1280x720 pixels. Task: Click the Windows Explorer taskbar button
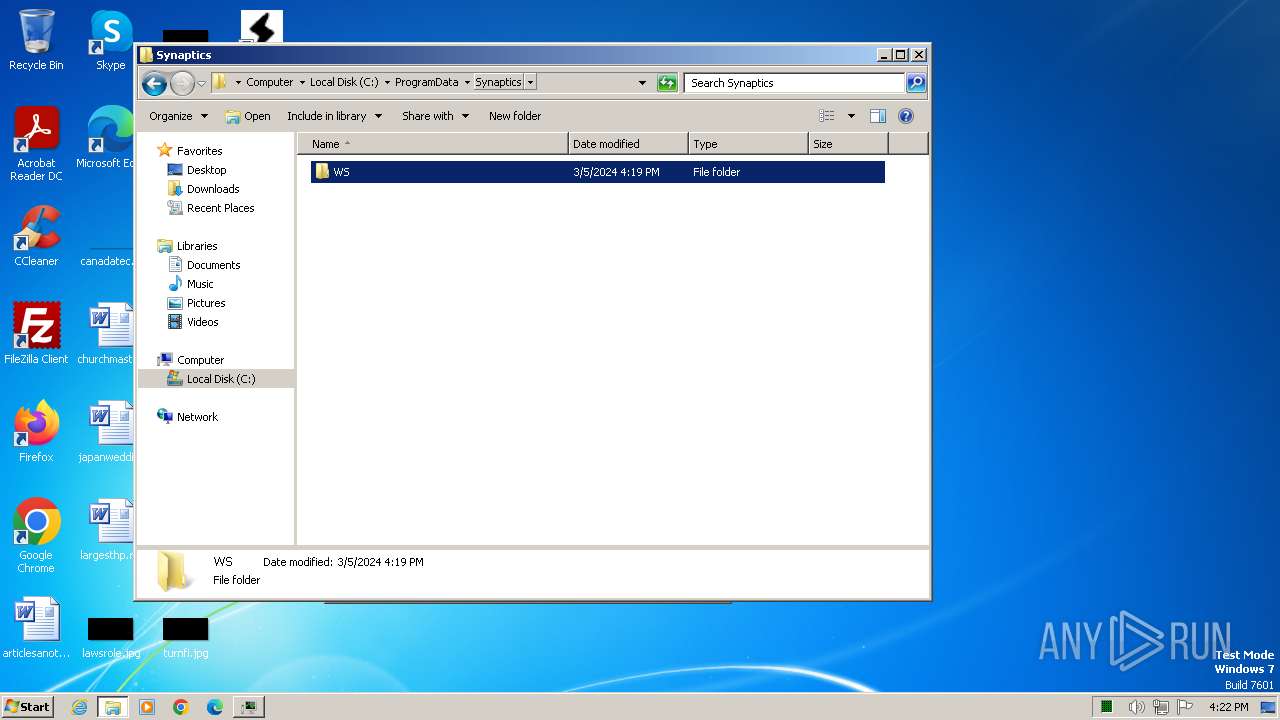click(113, 707)
